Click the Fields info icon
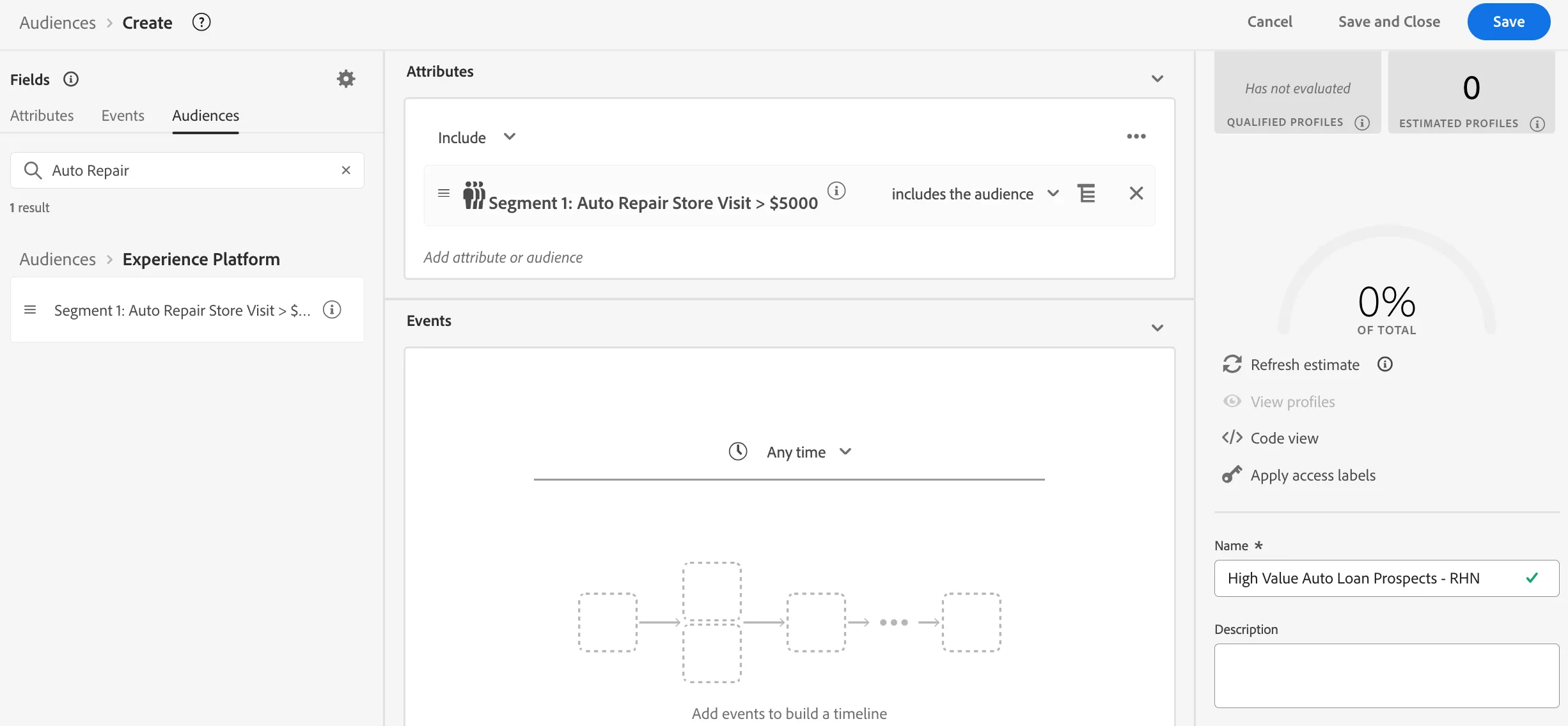This screenshot has height=726, width=1568. point(71,79)
